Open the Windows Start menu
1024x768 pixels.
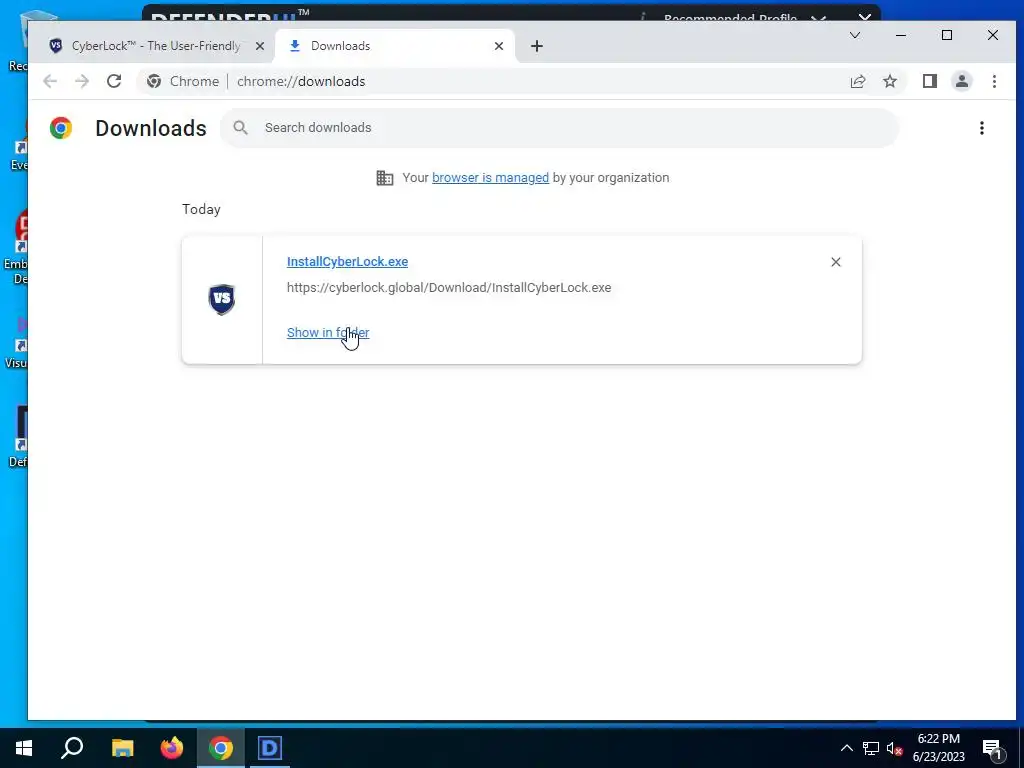(24, 748)
